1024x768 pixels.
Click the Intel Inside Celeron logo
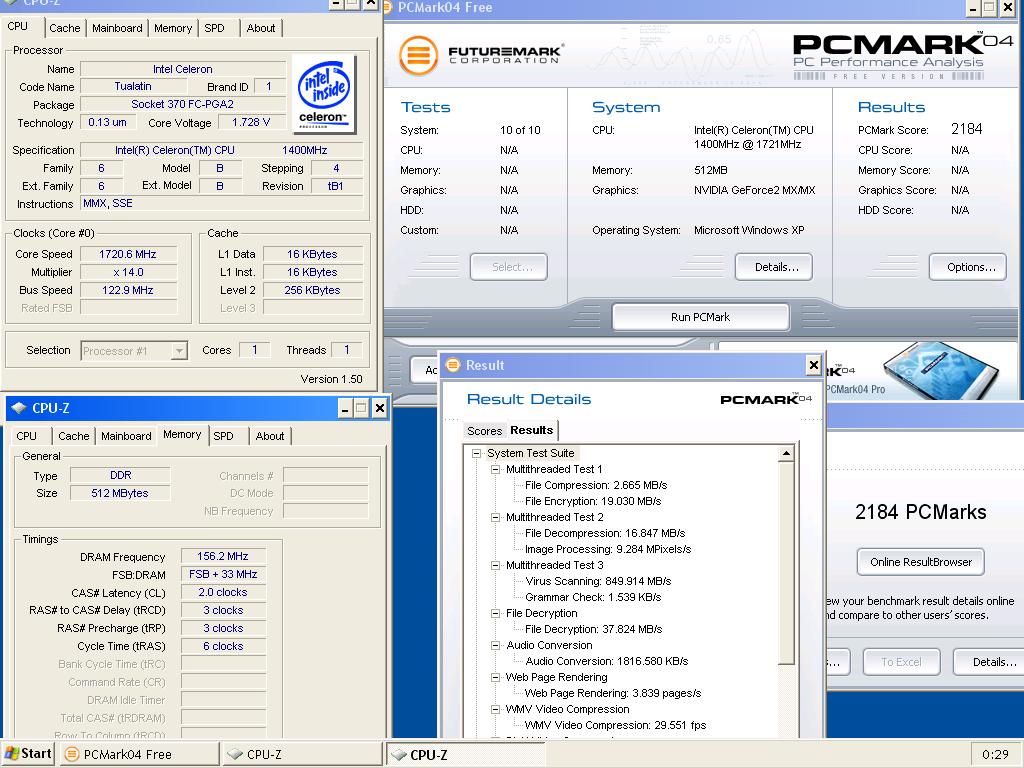pos(325,93)
